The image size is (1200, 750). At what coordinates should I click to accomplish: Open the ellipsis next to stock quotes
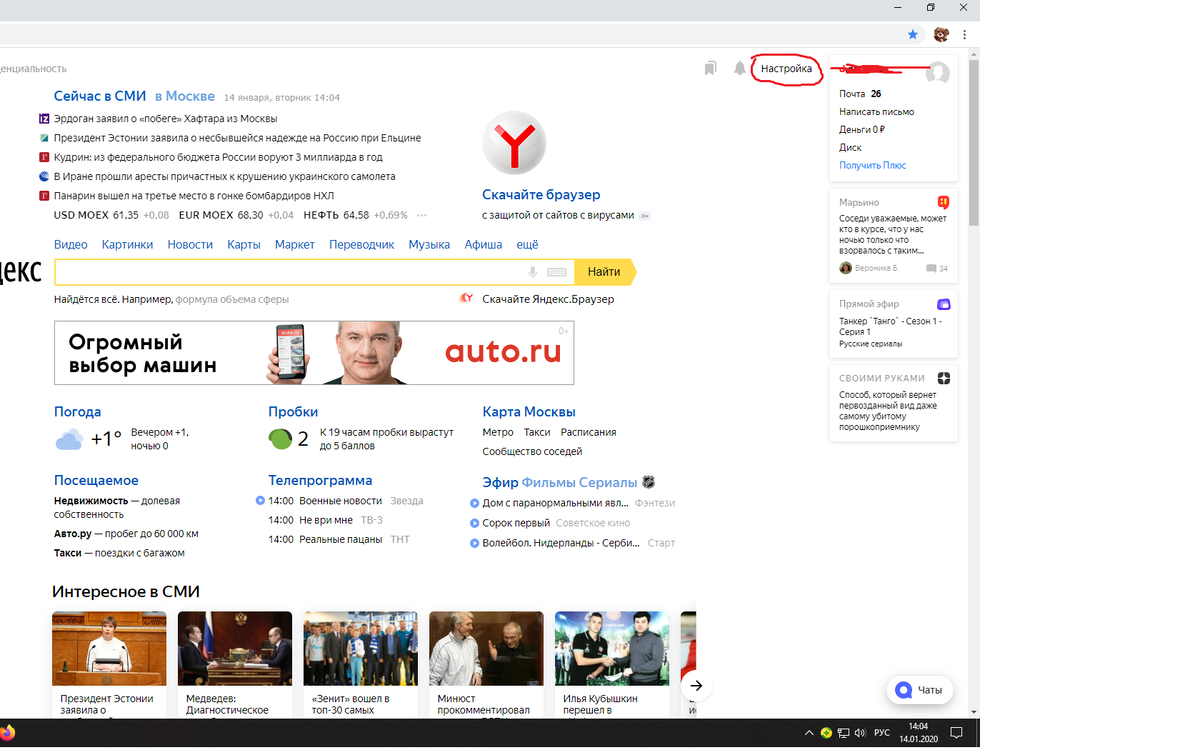[421, 215]
